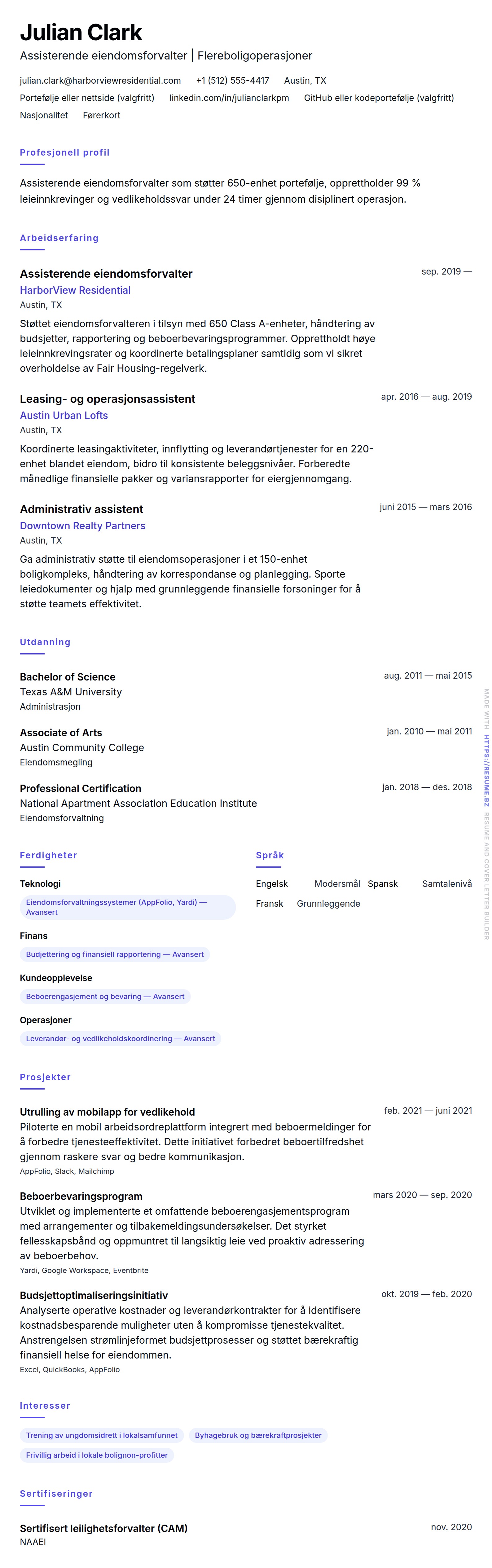Click the phone number +1 (512) 555-4417

[233, 80]
